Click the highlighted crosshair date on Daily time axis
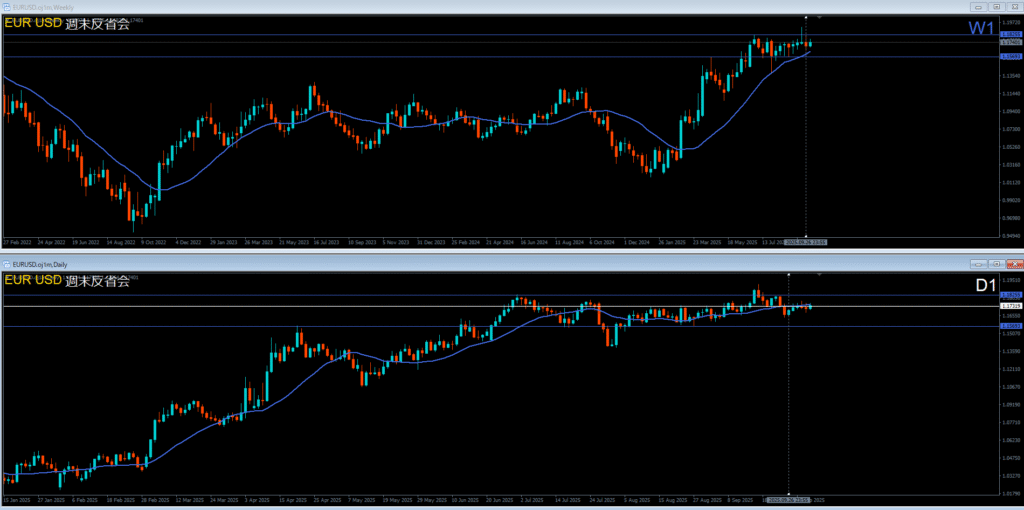 [x=788, y=499]
